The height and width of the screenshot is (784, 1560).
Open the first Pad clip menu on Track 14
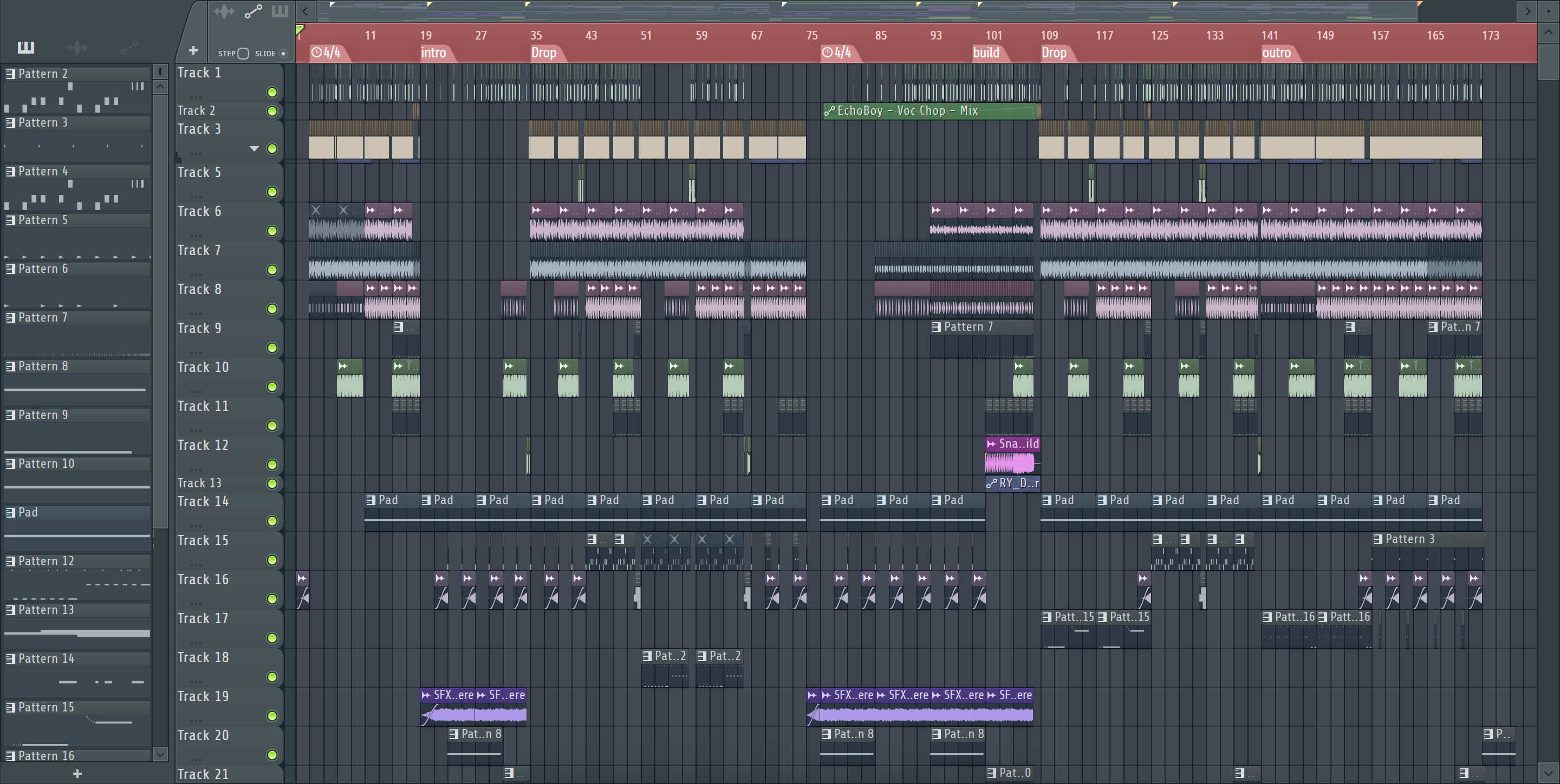pos(371,500)
